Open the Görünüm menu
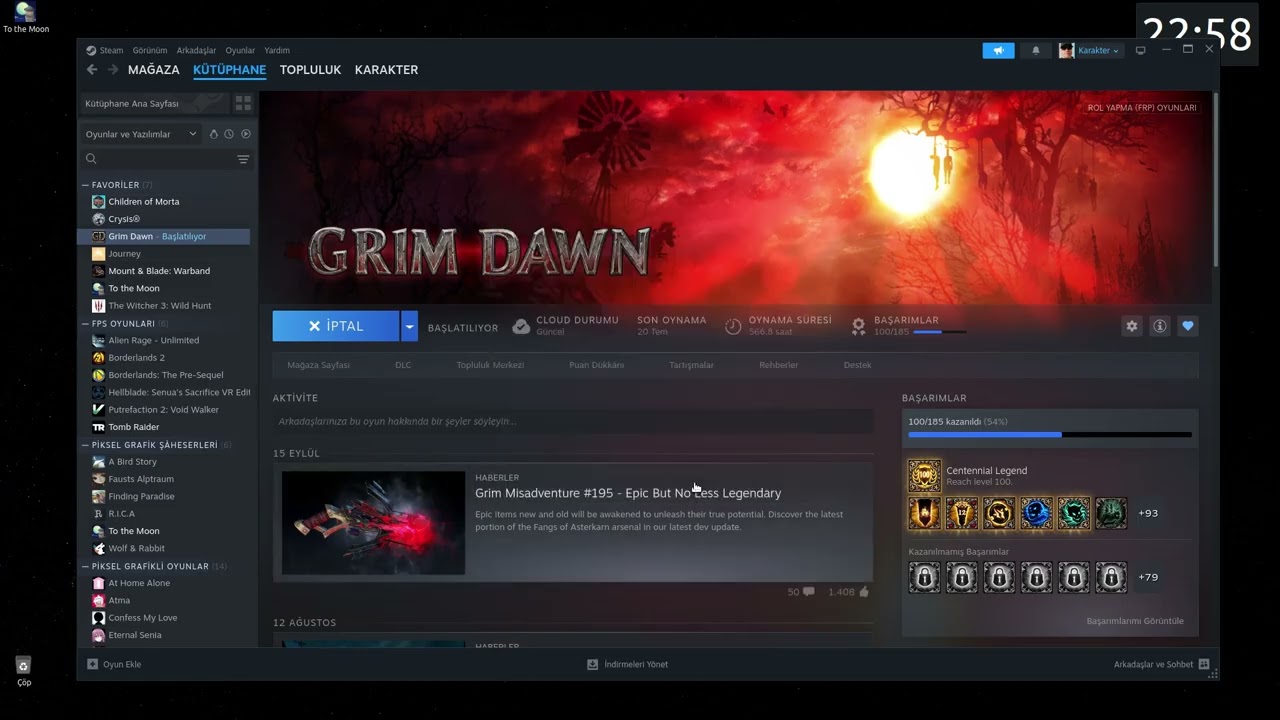 pos(150,50)
